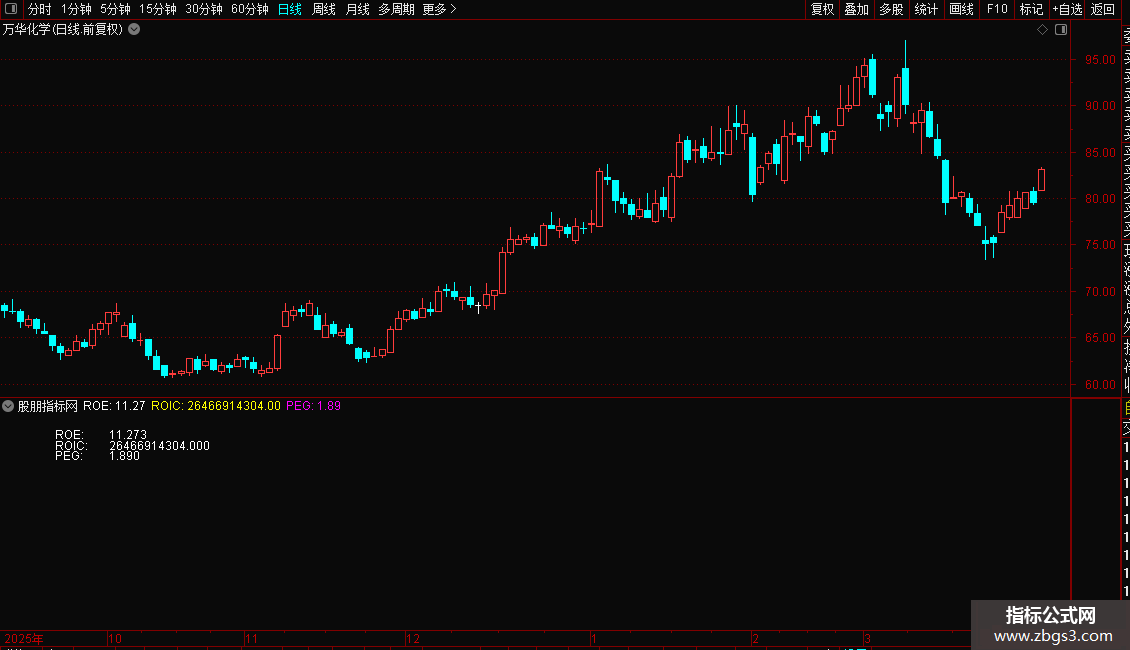
Task: Switch to 分时 intraday view
Action: (x=40, y=9)
